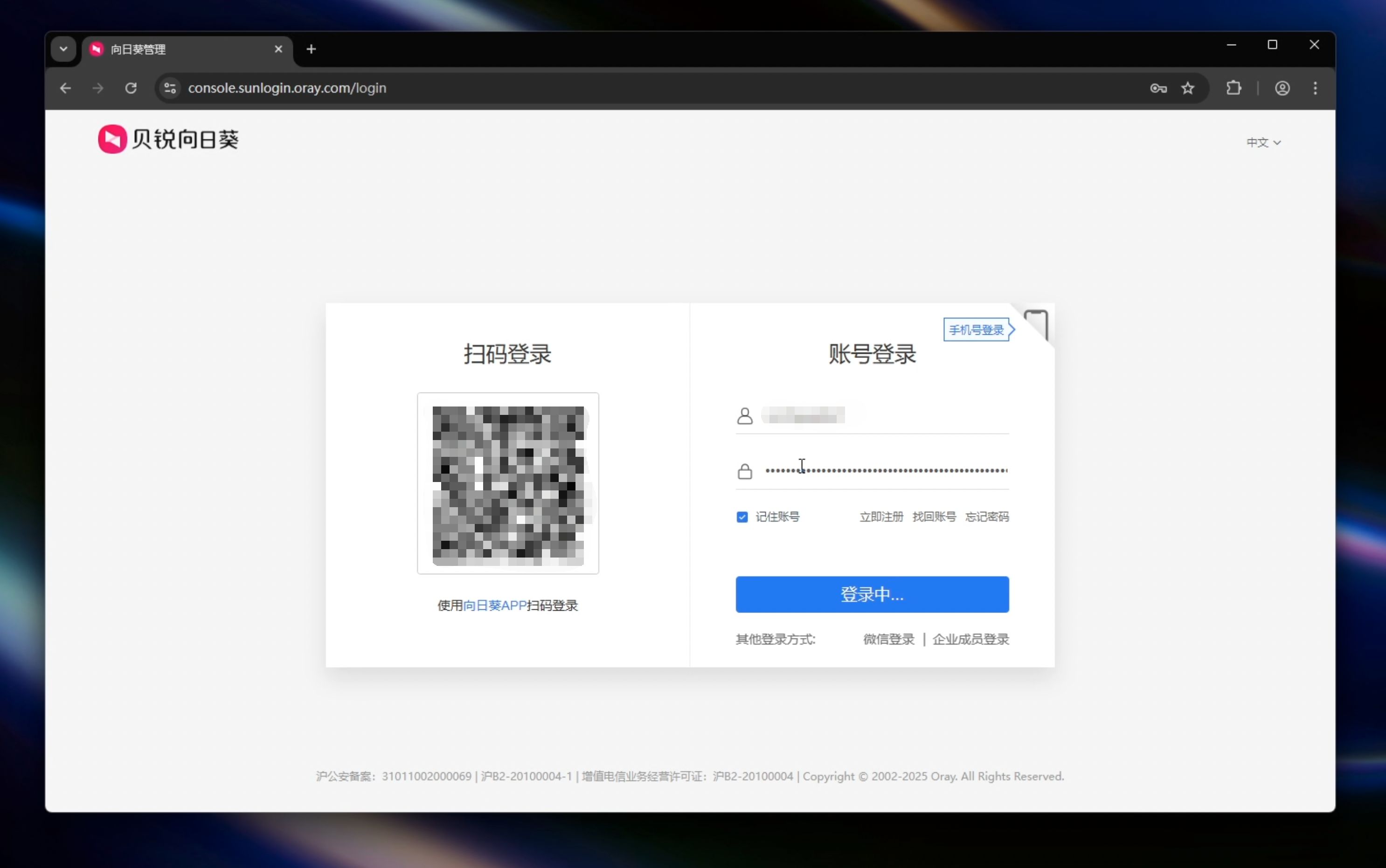The height and width of the screenshot is (868, 1386).
Task: Click the 微信登录 link
Action: 888,639
